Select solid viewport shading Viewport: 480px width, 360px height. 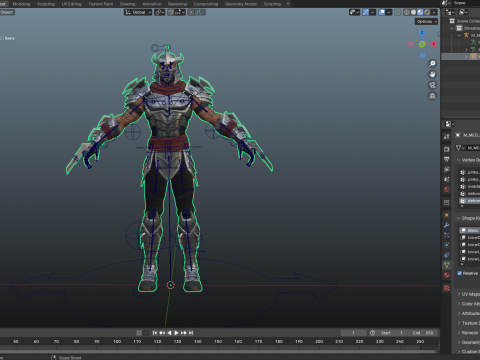point(413,12)
